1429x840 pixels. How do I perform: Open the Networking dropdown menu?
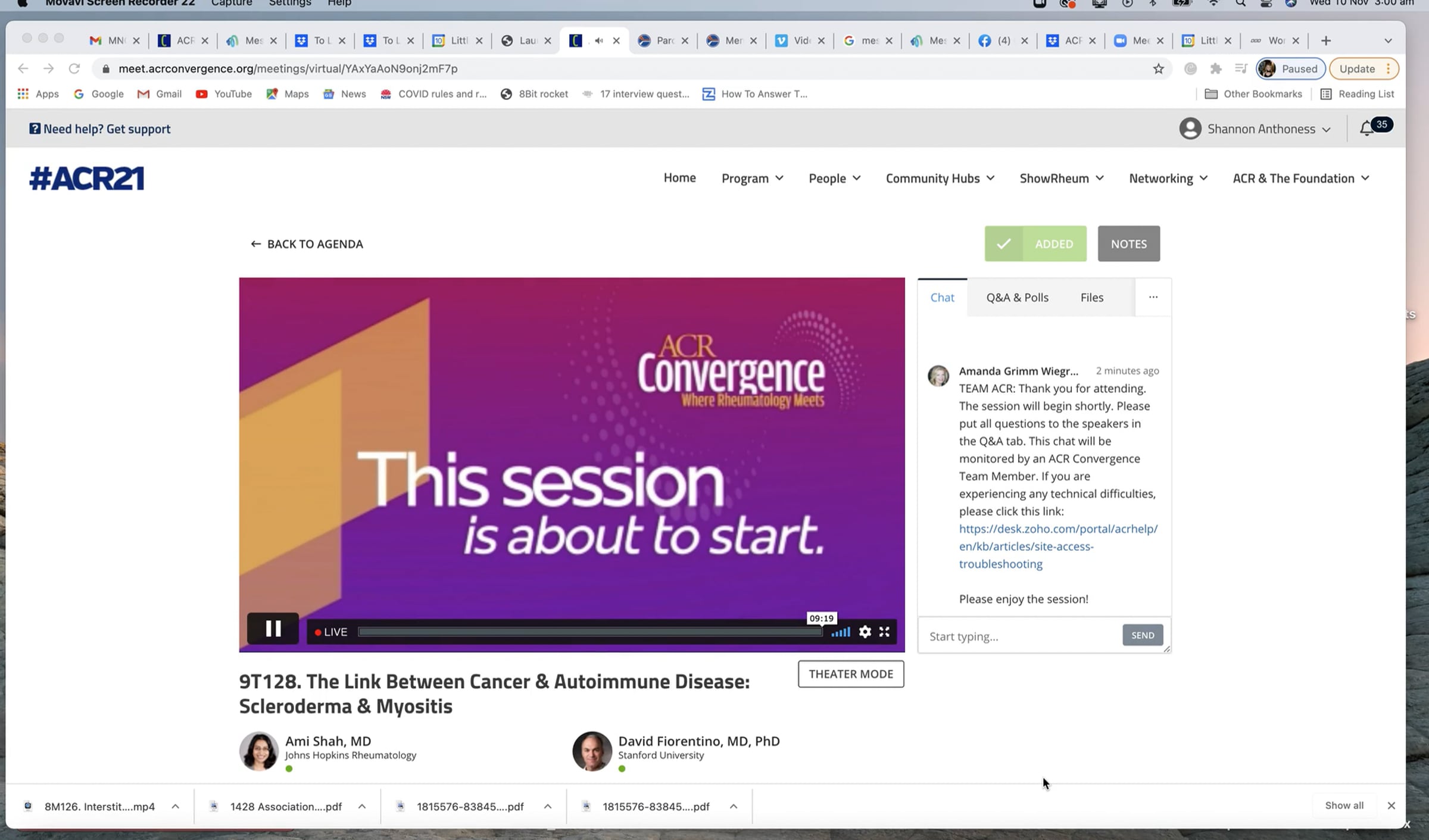[x=1168, y=179]
